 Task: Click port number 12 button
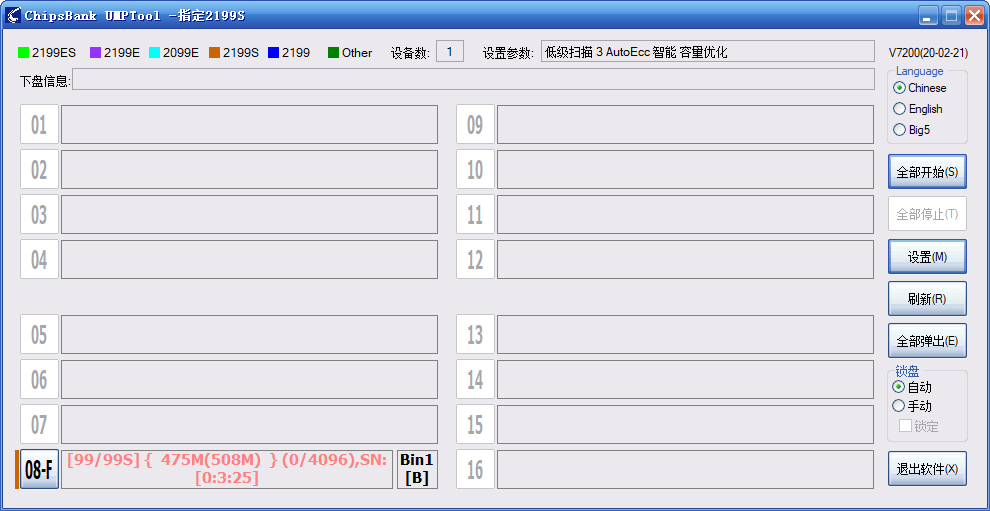click(475, 259)
